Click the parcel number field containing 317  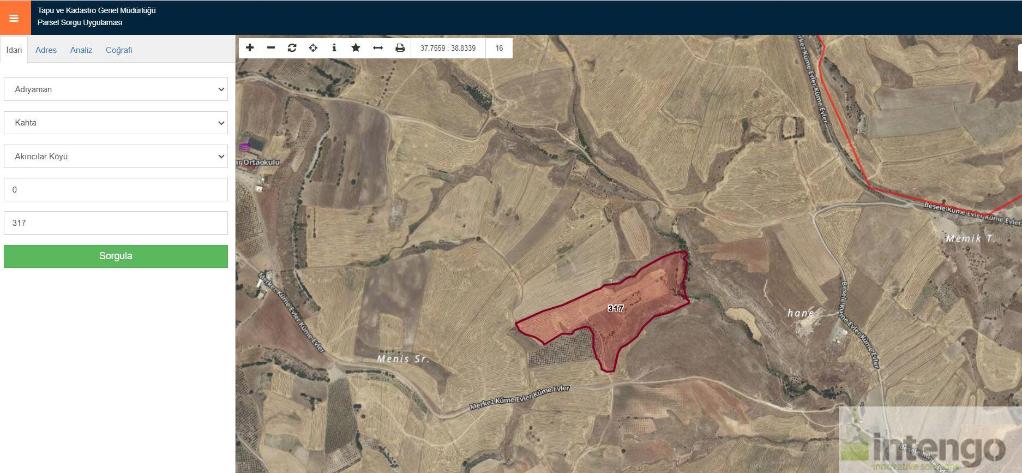[116, 223]
